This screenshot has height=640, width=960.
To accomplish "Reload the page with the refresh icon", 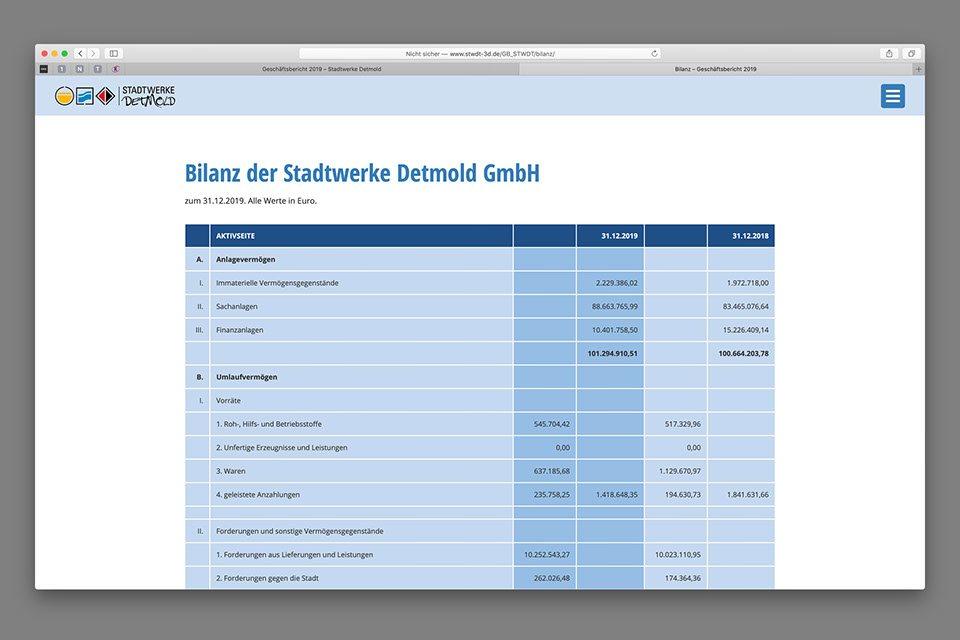I will [x=655, y=53].
